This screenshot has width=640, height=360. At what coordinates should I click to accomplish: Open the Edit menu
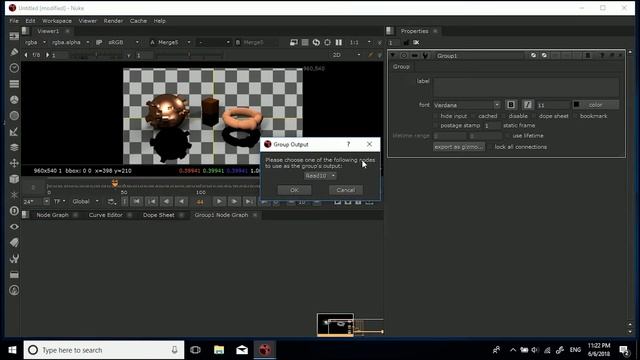[x=30, y=21]
